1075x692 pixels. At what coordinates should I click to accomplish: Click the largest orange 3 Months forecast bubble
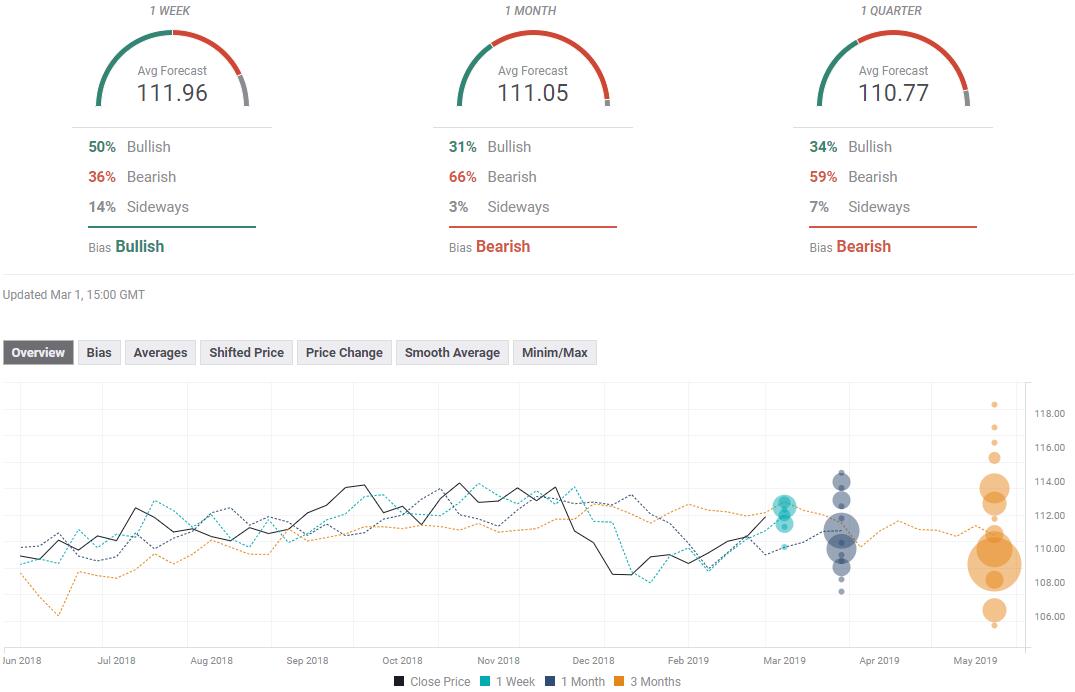click(x=994, y=564)
